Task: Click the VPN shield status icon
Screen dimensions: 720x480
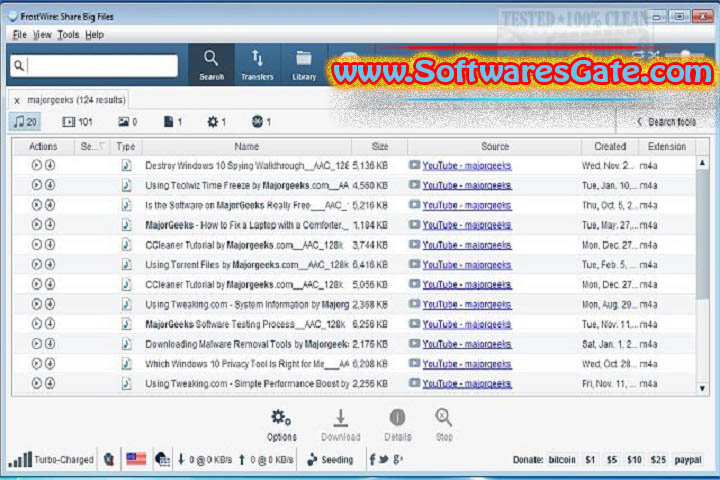Action: tap(109, 459)
